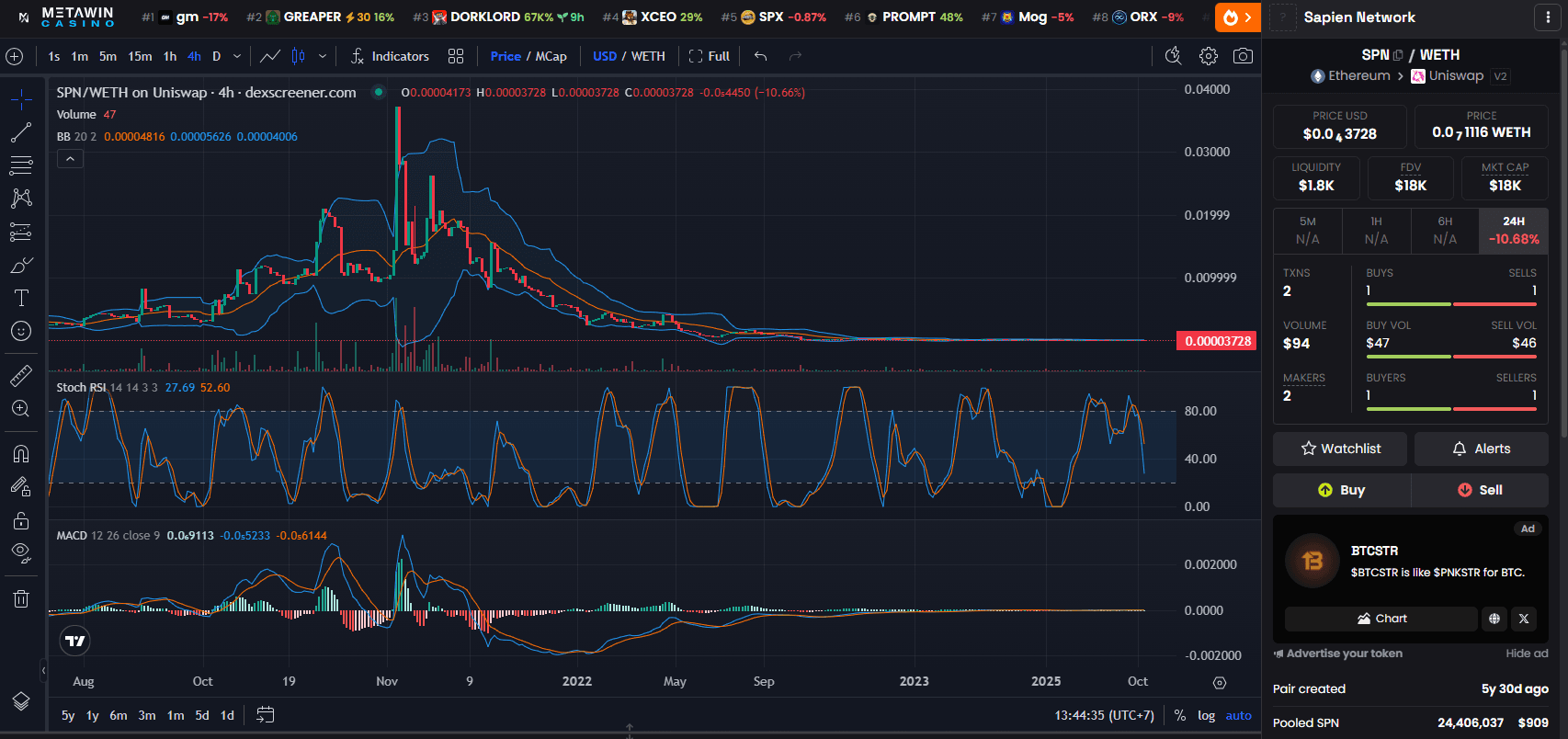The height and width of the screenshot is (739, 1568).
Task: Select the 1h timeframe
Action: [x=170, y=56]
